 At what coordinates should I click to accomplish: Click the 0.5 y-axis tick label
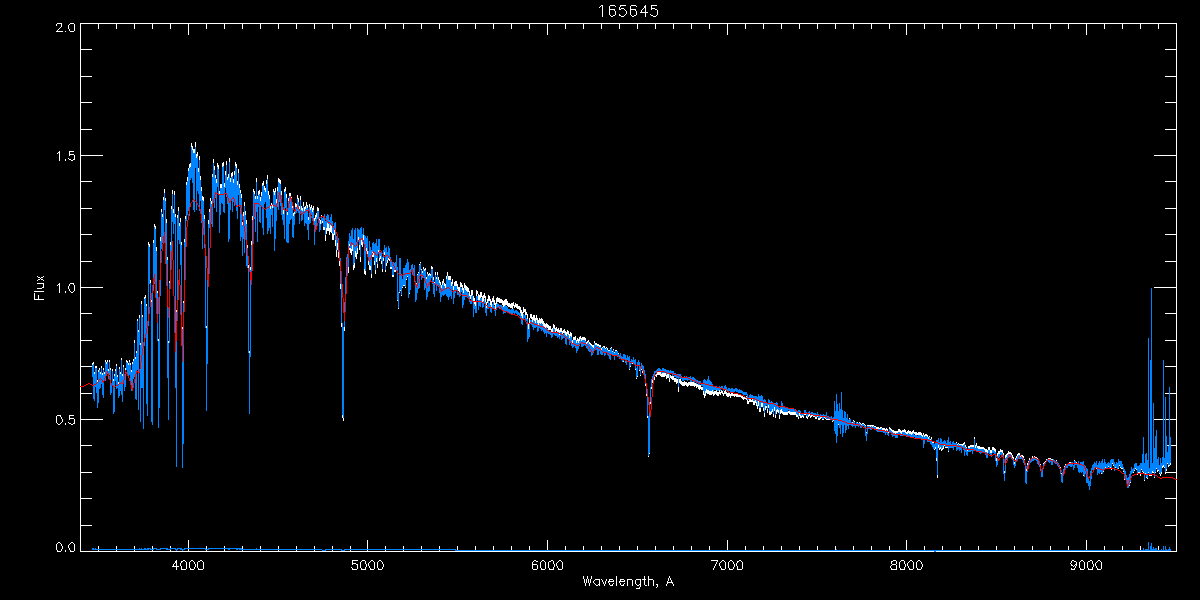click(x=65, y=419)
